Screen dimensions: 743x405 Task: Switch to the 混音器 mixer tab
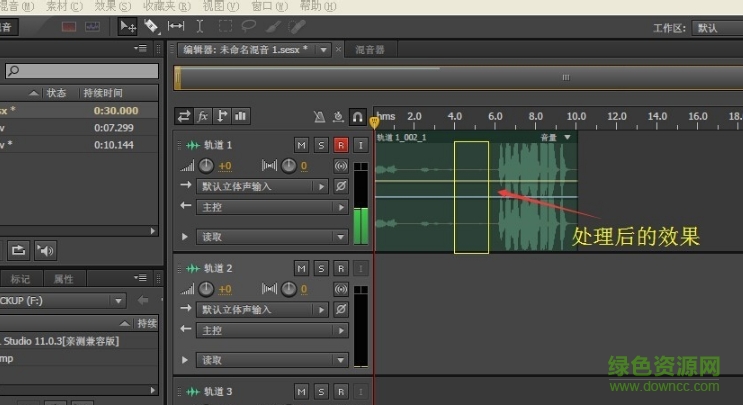coord(369,48)
